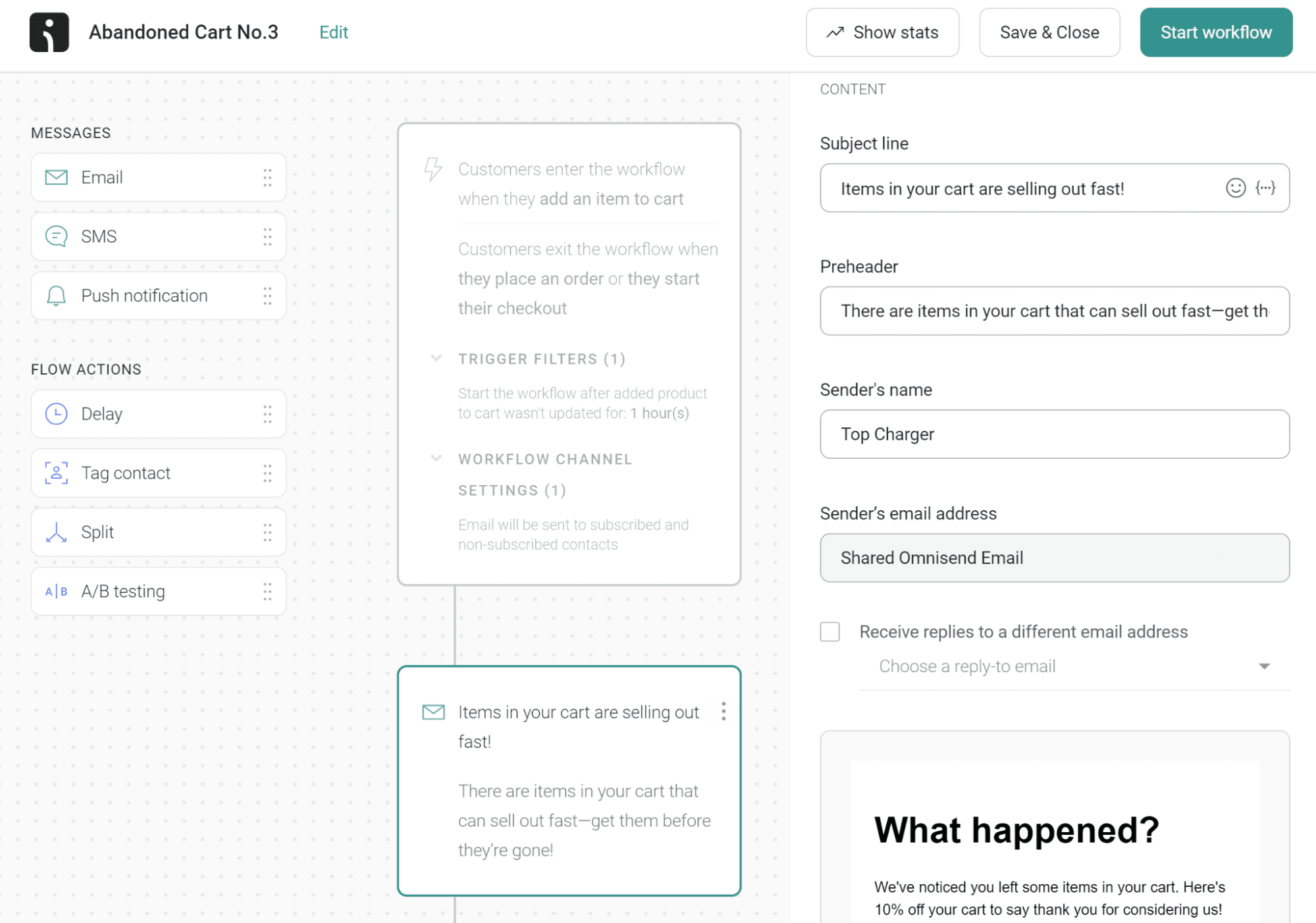The image size is (1316, 923).
Task: Collapse the Trigger Filters section
Action: pyautogui.click(x=436, y=358)
